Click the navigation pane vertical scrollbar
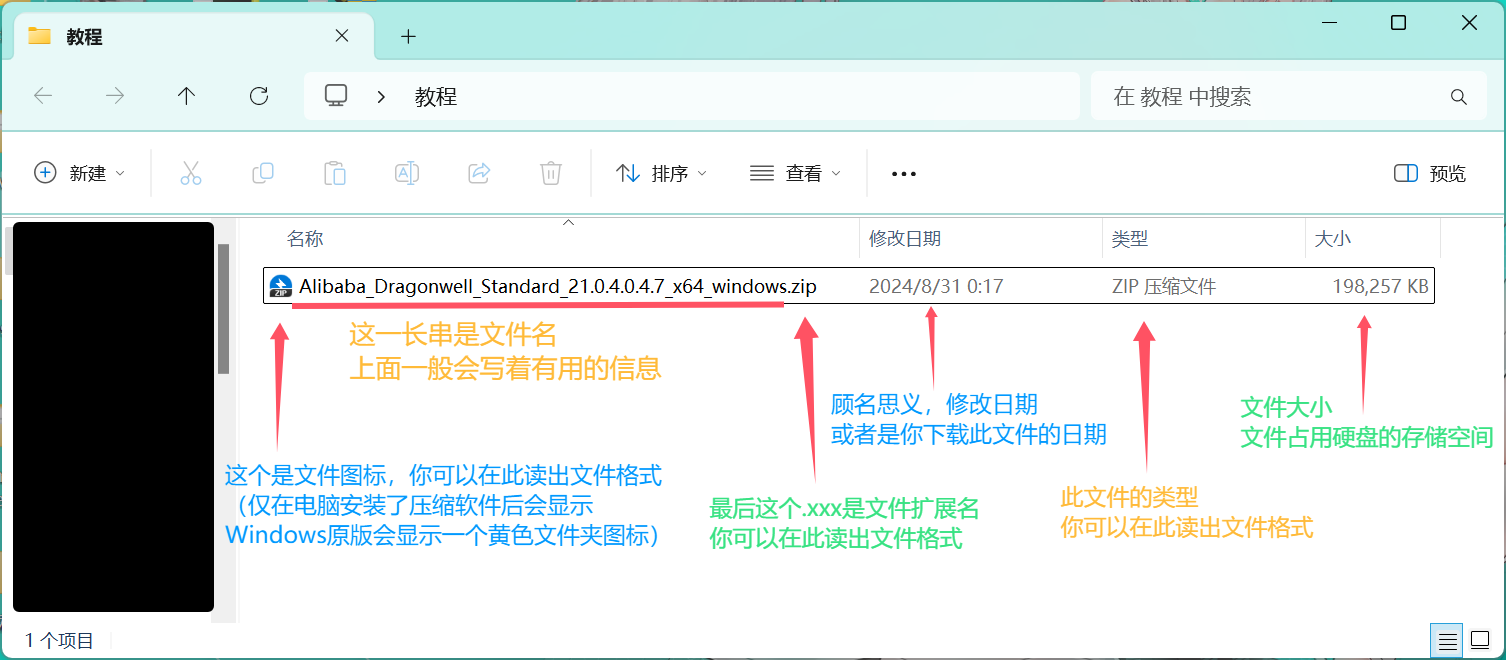 coord(224,310)
